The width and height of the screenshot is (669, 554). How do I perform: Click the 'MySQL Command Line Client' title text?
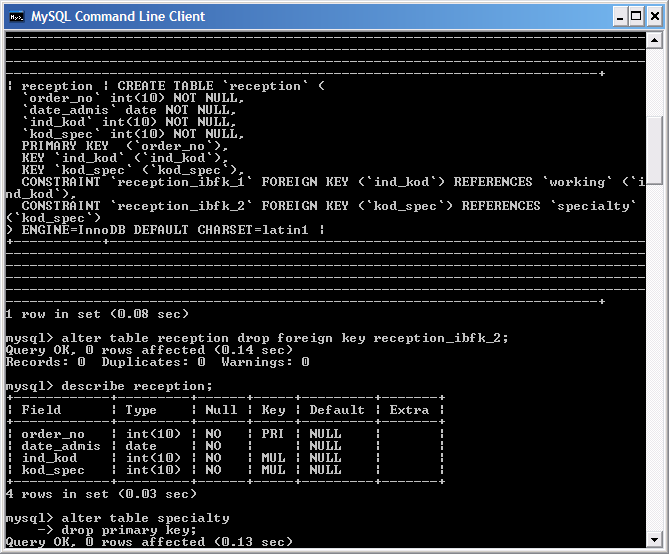tap(118, 17)
